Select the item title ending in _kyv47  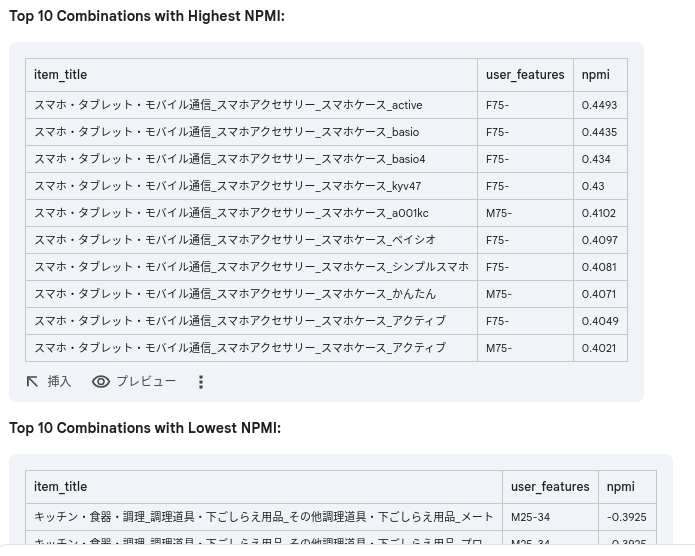(x=227, y=186)
